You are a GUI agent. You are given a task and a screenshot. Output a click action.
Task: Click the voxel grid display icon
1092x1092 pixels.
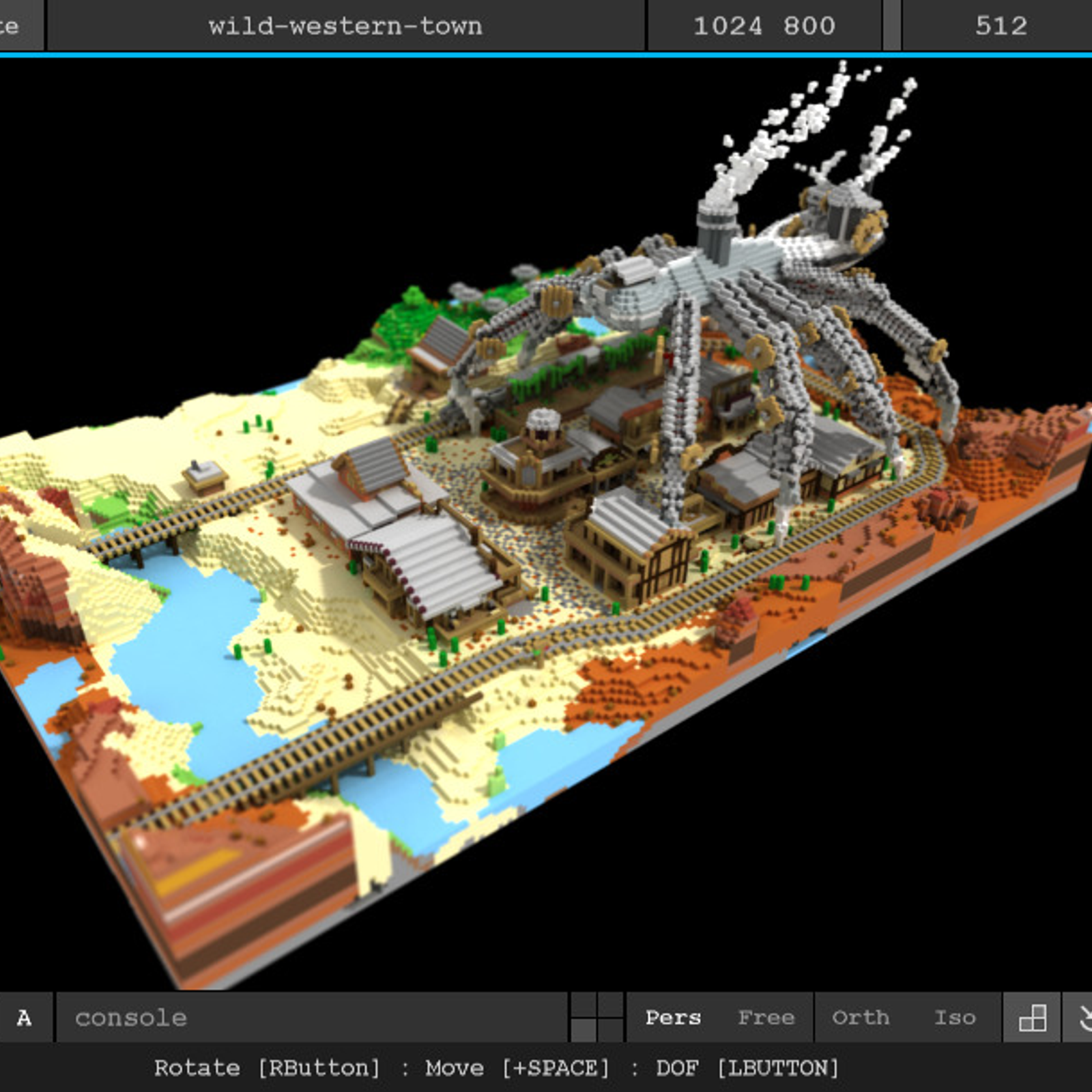tap(1031, 1017)
